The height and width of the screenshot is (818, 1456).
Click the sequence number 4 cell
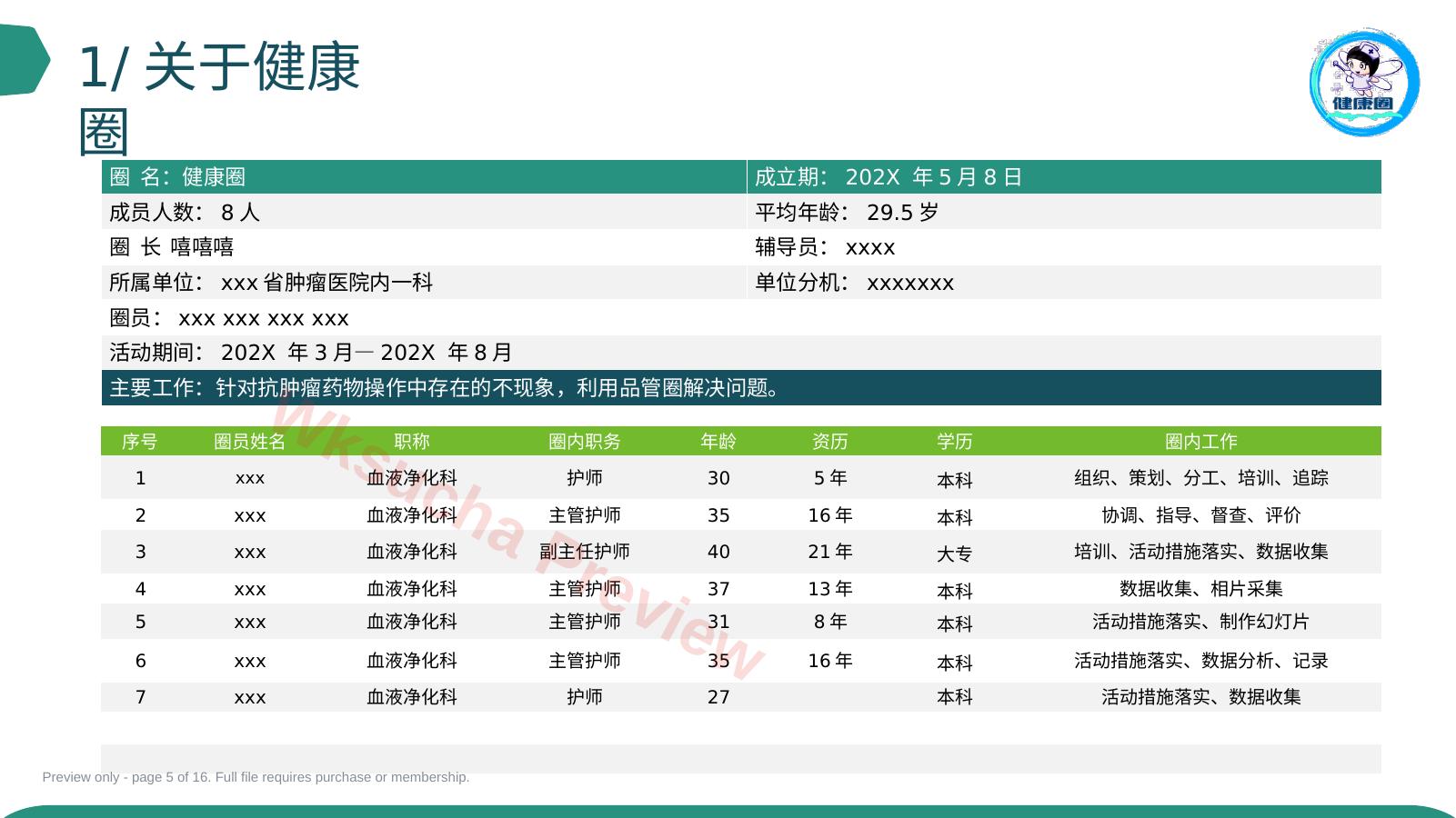pos(140,589)
